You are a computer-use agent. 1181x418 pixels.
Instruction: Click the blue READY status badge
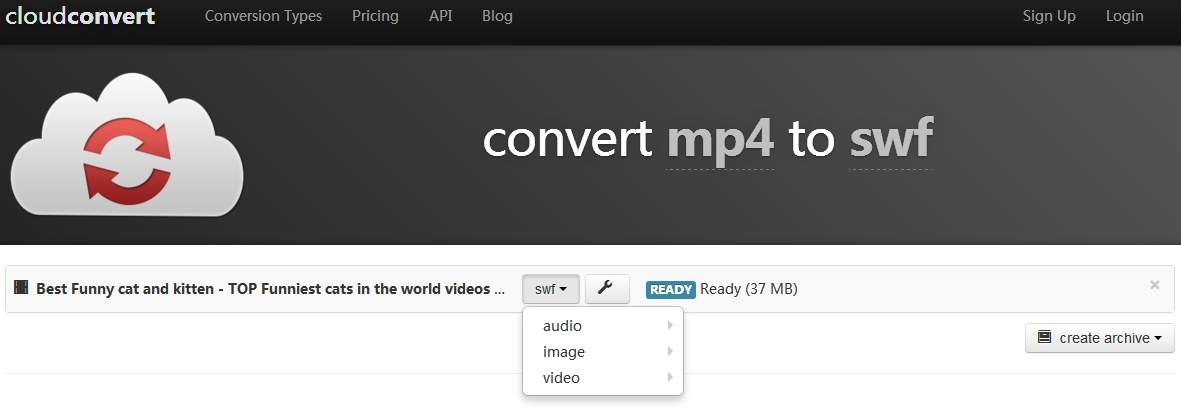click(671, 290)
